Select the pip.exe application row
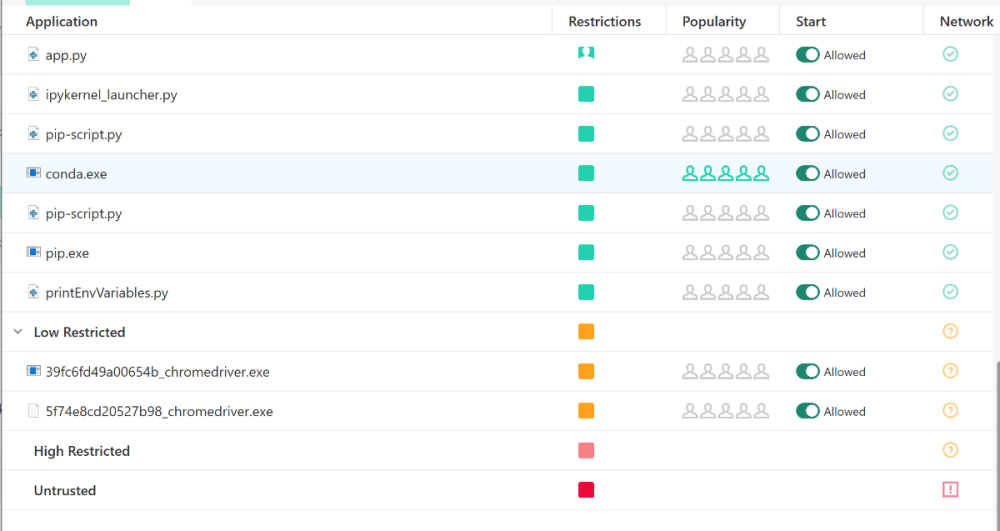Image resolution: width=1000 pixels, height=531 pixels. pos(67,253)
